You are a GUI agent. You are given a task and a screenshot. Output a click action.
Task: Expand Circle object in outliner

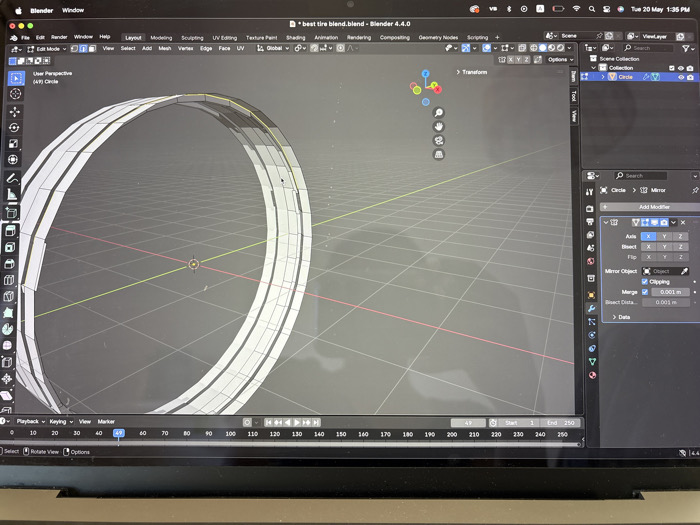603,77
